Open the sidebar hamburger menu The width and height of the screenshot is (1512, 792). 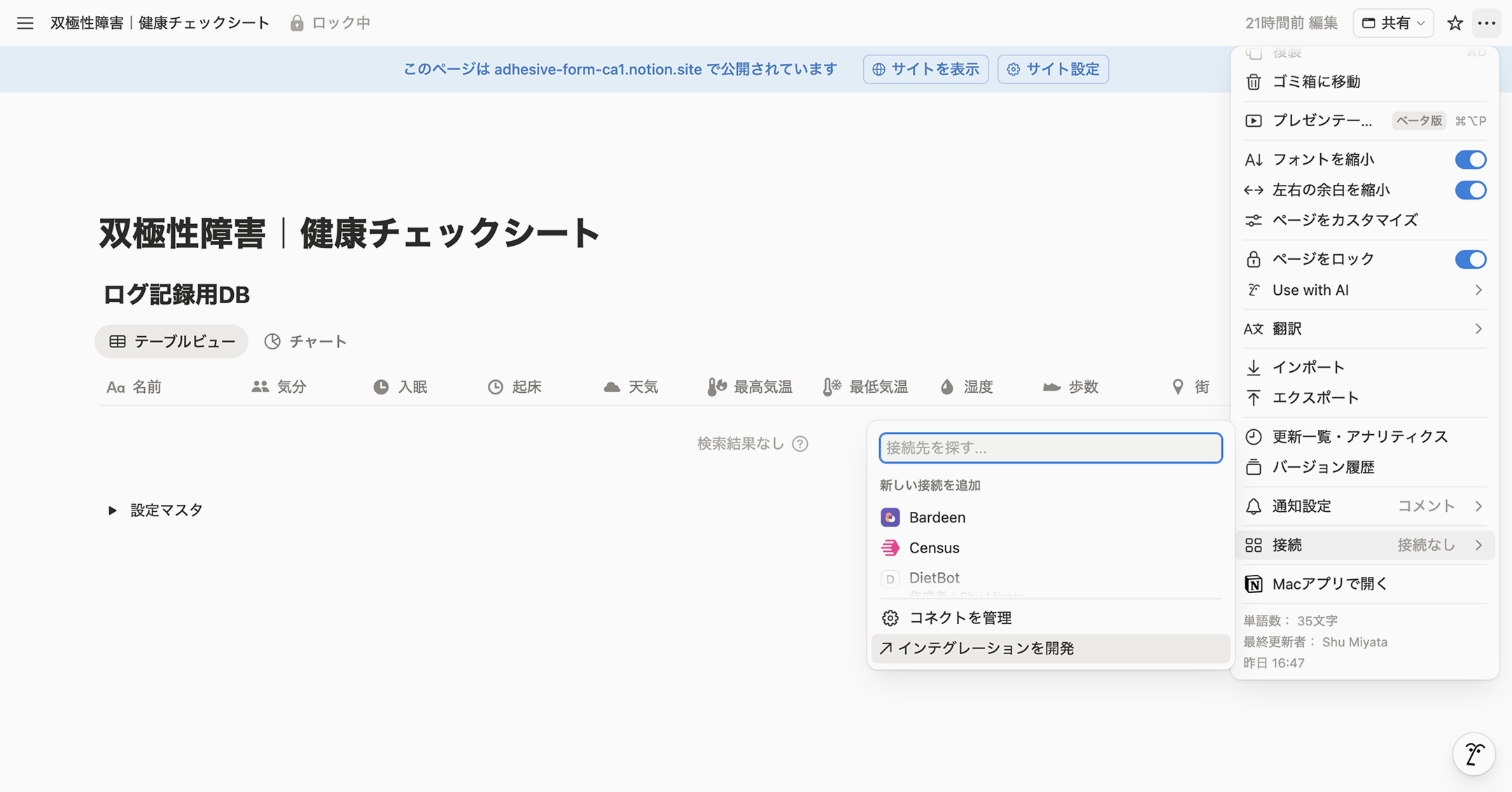point(25,23)
